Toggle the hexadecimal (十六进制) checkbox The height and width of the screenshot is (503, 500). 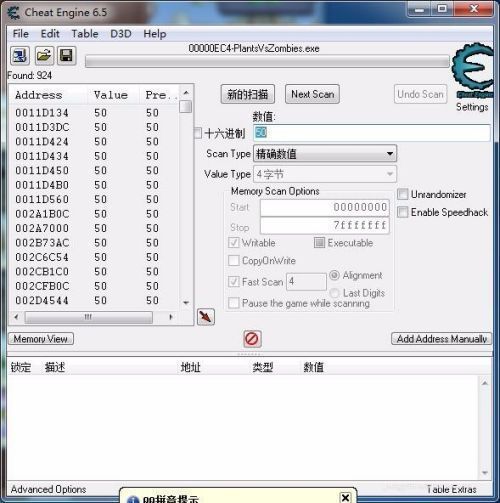pos(198,133)
